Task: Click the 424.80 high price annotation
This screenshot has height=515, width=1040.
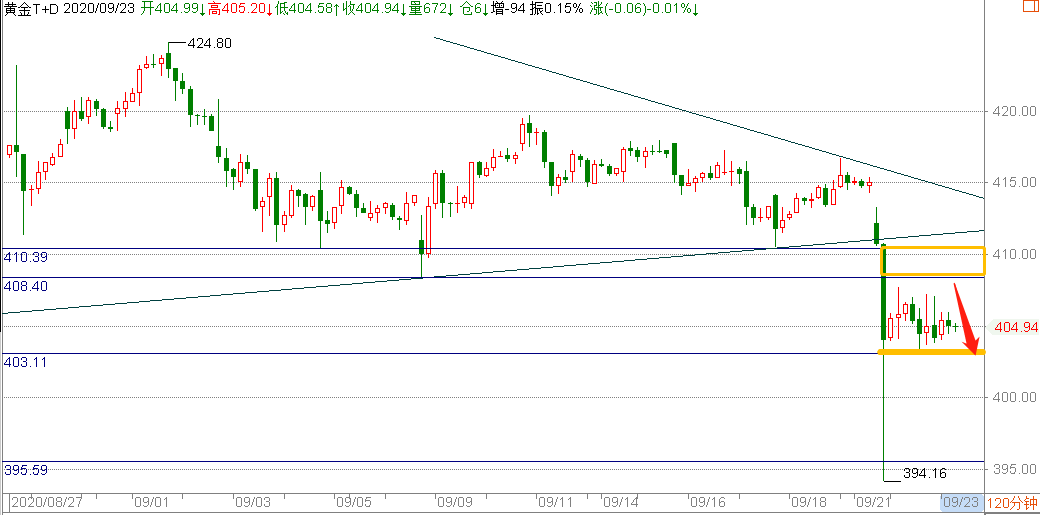Action: click(x=210, y=43)
